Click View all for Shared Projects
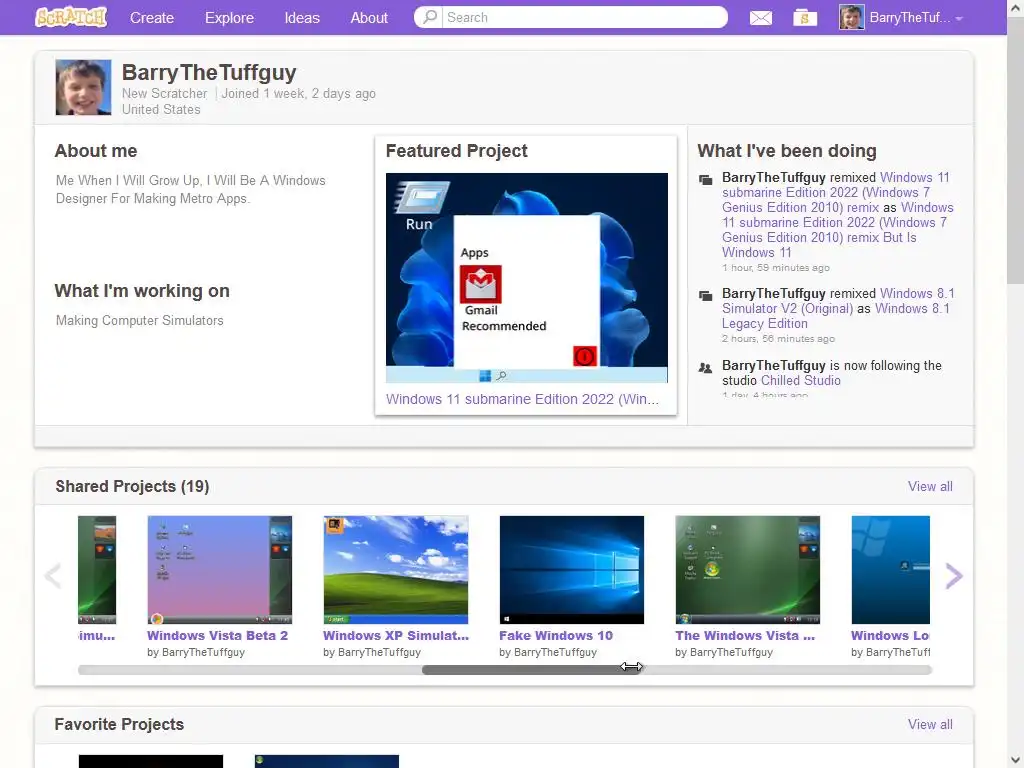The image size is (1024, 768). tap(930, 487)
